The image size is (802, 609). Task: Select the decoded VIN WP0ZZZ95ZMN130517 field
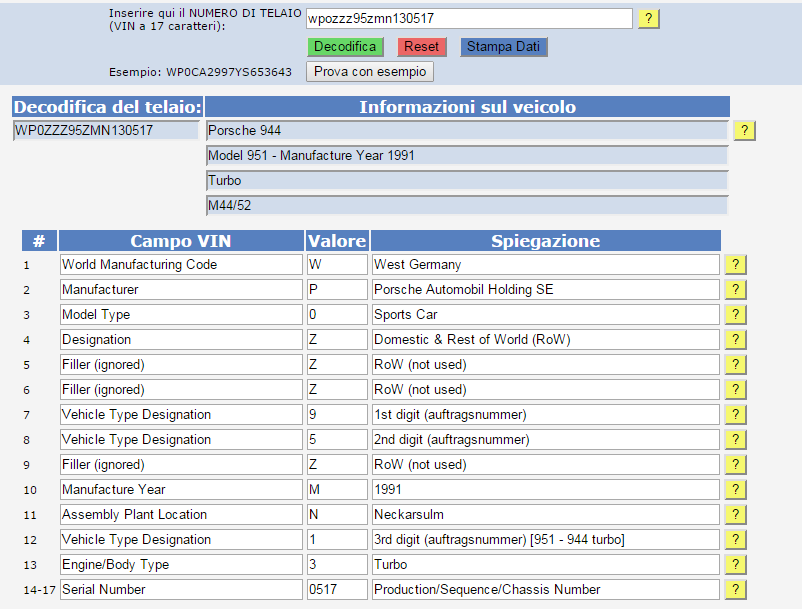pyautogui.click(x=106, y=130)
